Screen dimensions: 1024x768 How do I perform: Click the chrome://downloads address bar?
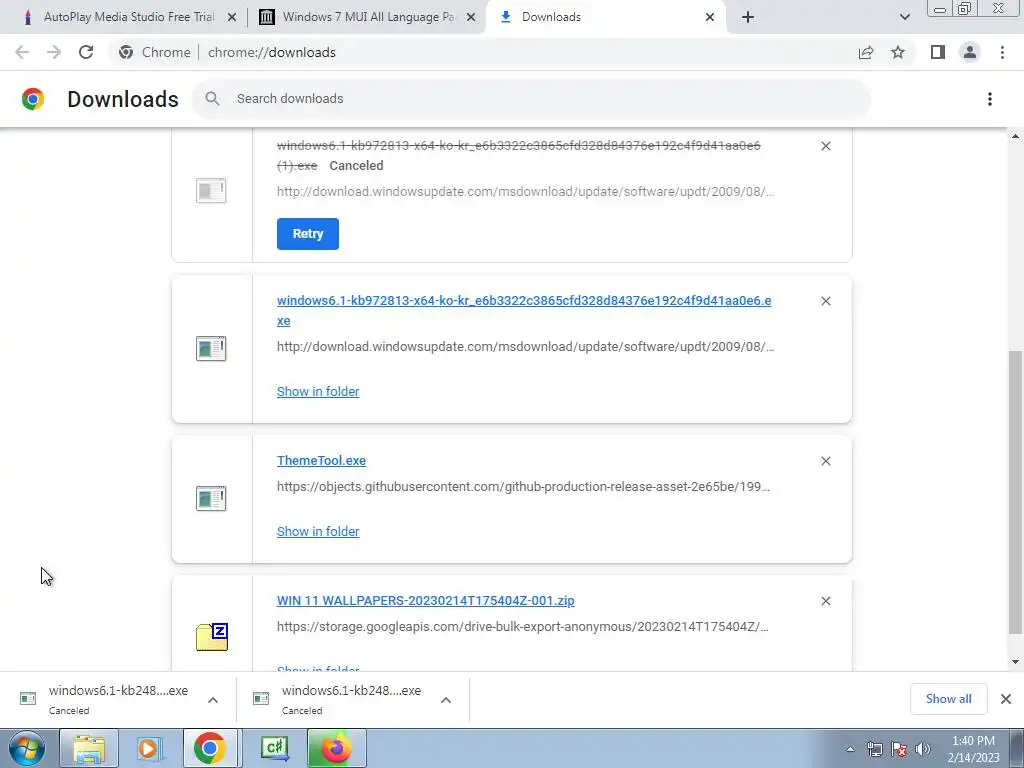pos(272,52)
